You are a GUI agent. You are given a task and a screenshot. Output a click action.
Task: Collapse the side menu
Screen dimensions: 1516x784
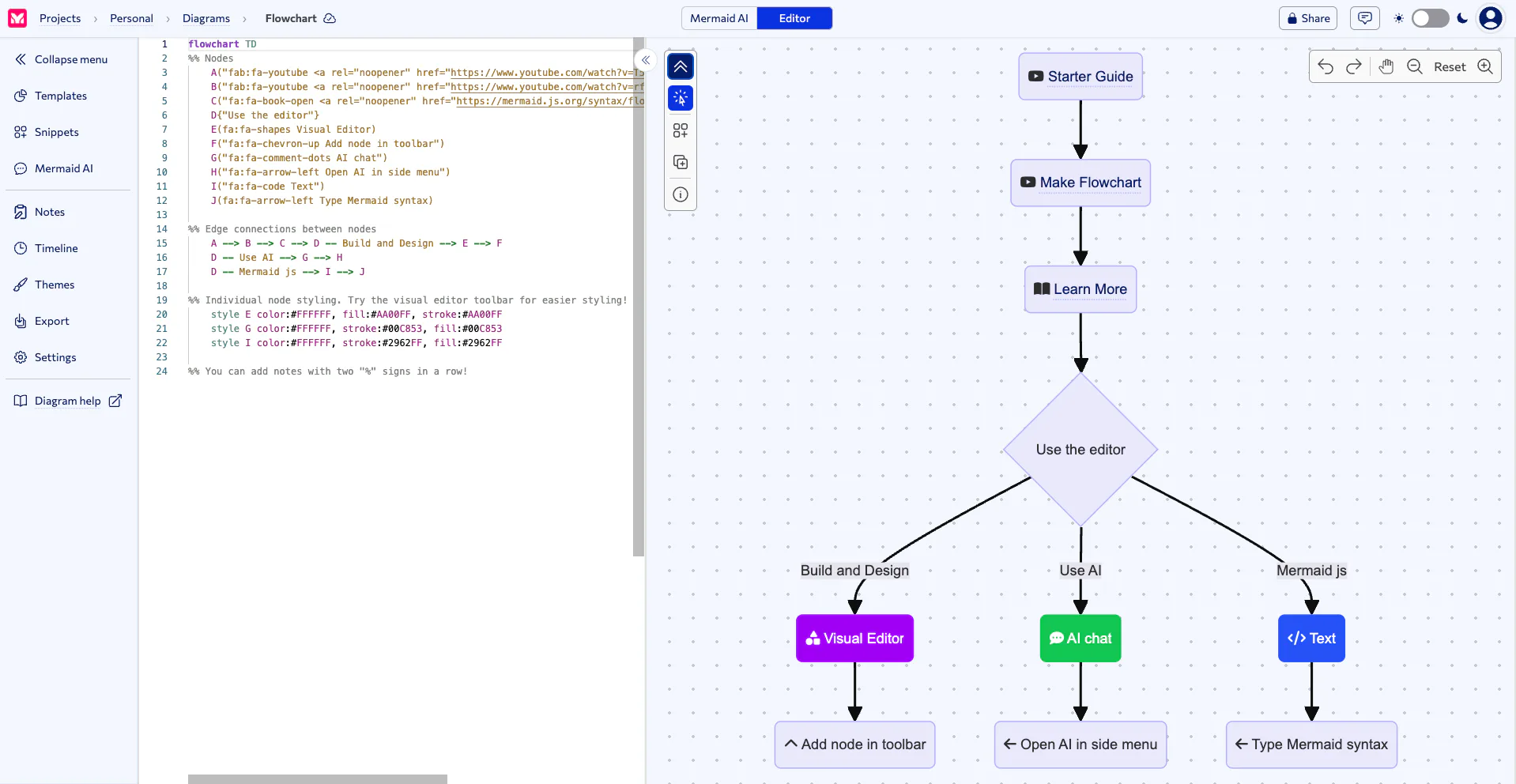tap(62, 59)
